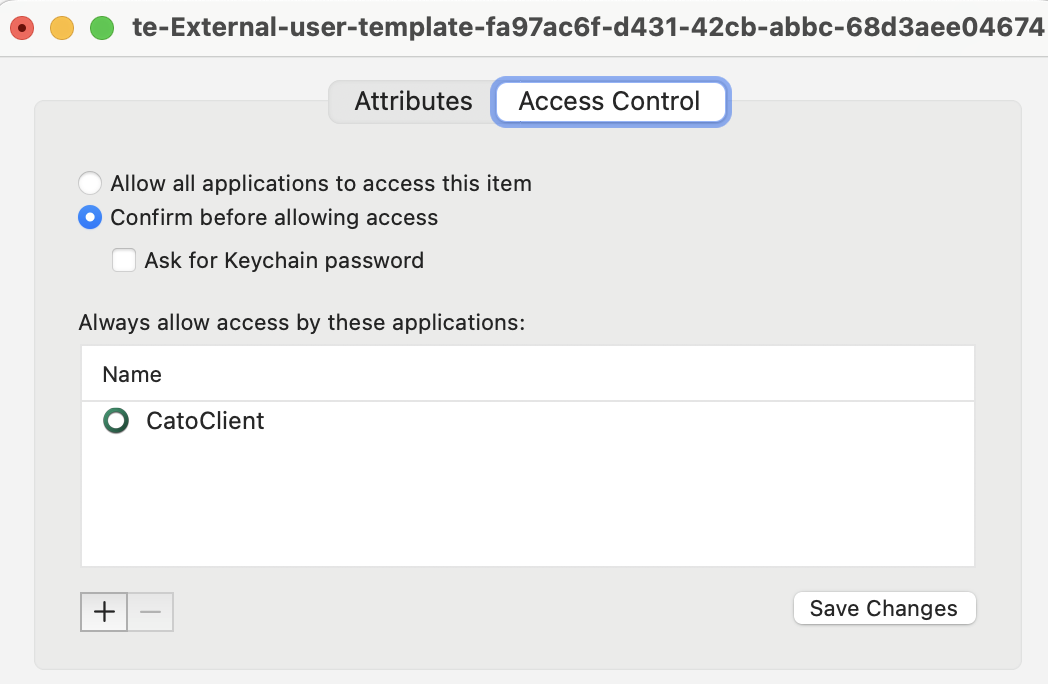
Task: Switch to the Access Control tab
Action: [x=610, y=101]
